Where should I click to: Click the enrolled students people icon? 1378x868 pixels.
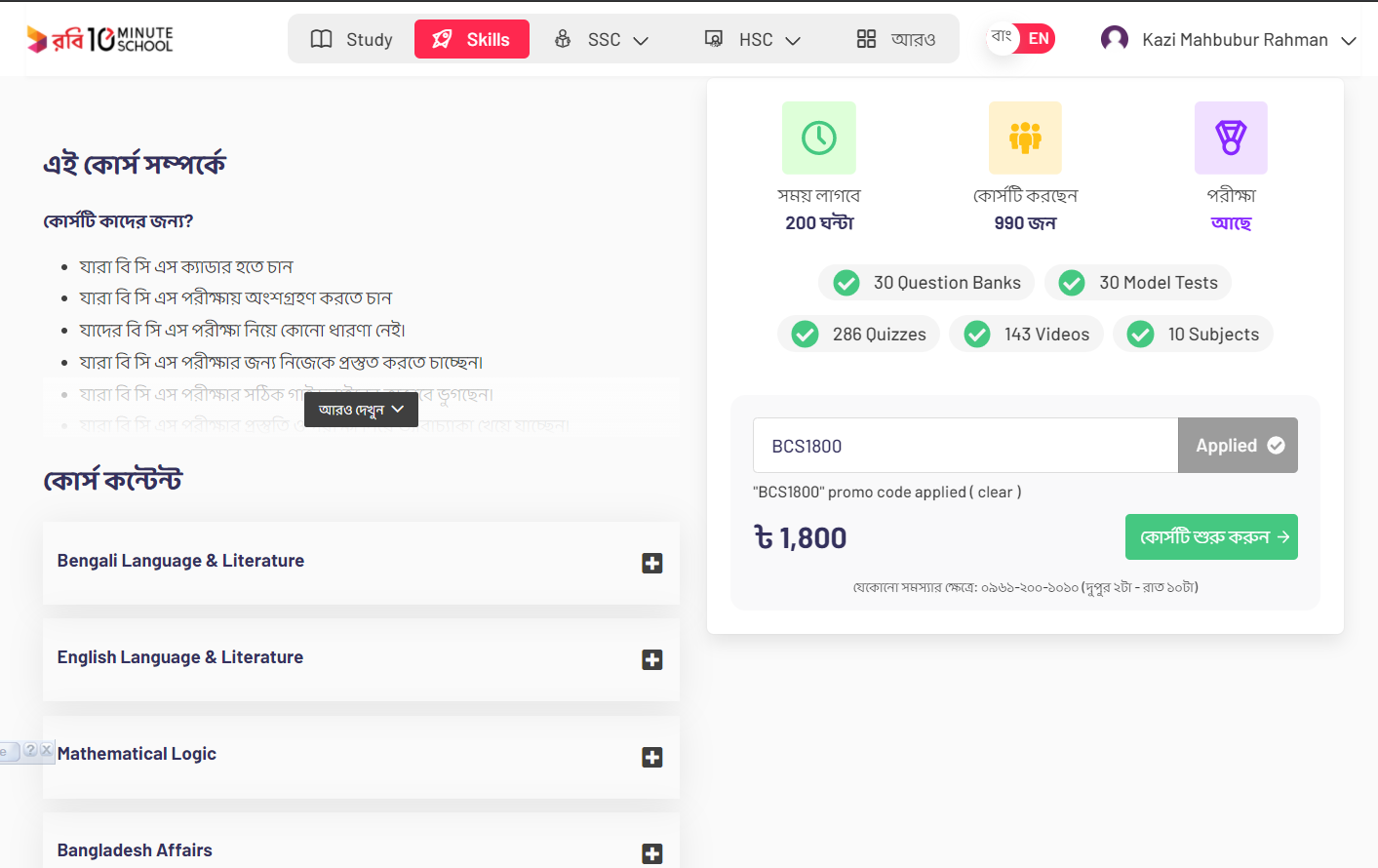[x=1025, y=138]
